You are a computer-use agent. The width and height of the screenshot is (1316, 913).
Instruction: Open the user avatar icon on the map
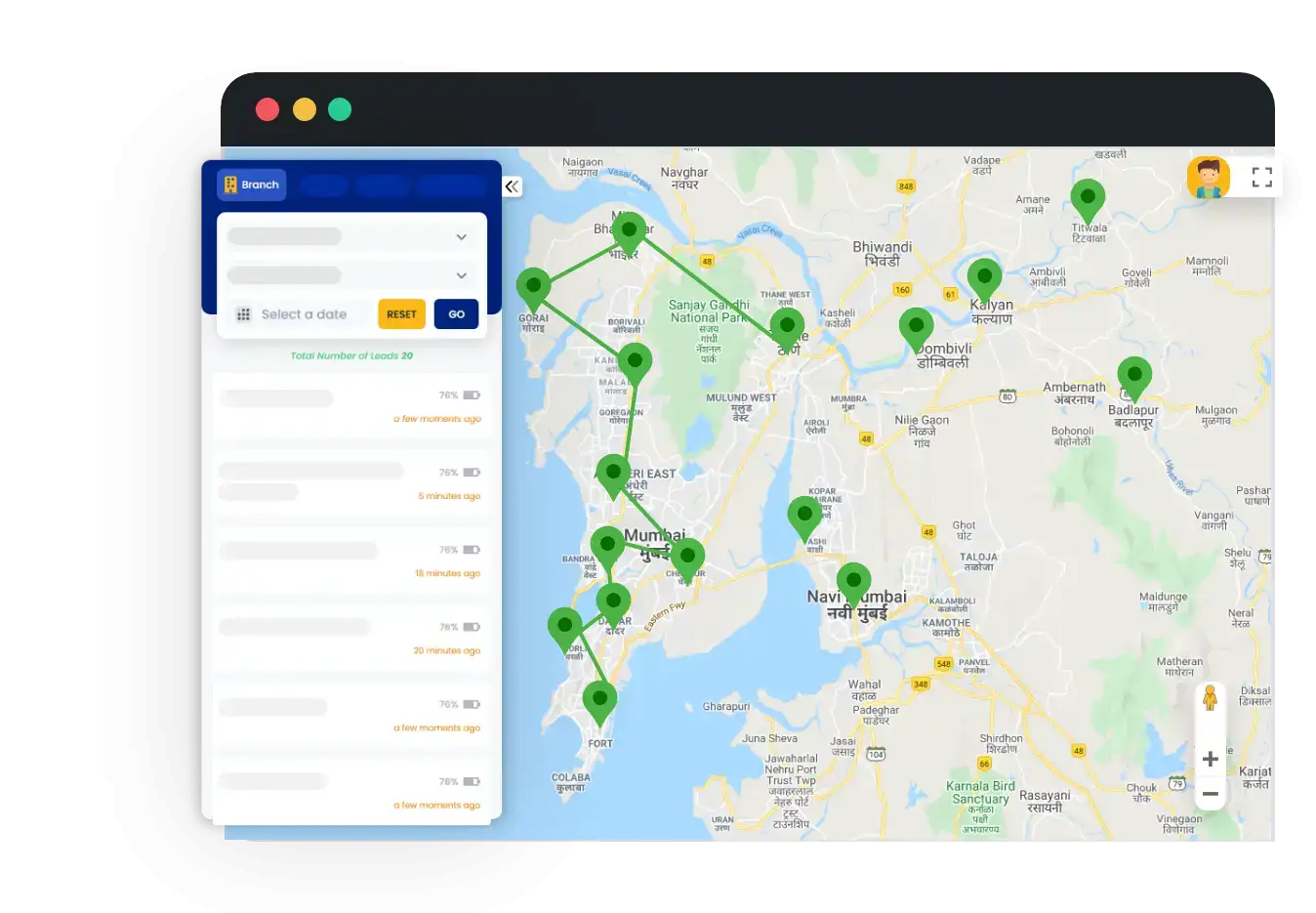(1209, 178)
